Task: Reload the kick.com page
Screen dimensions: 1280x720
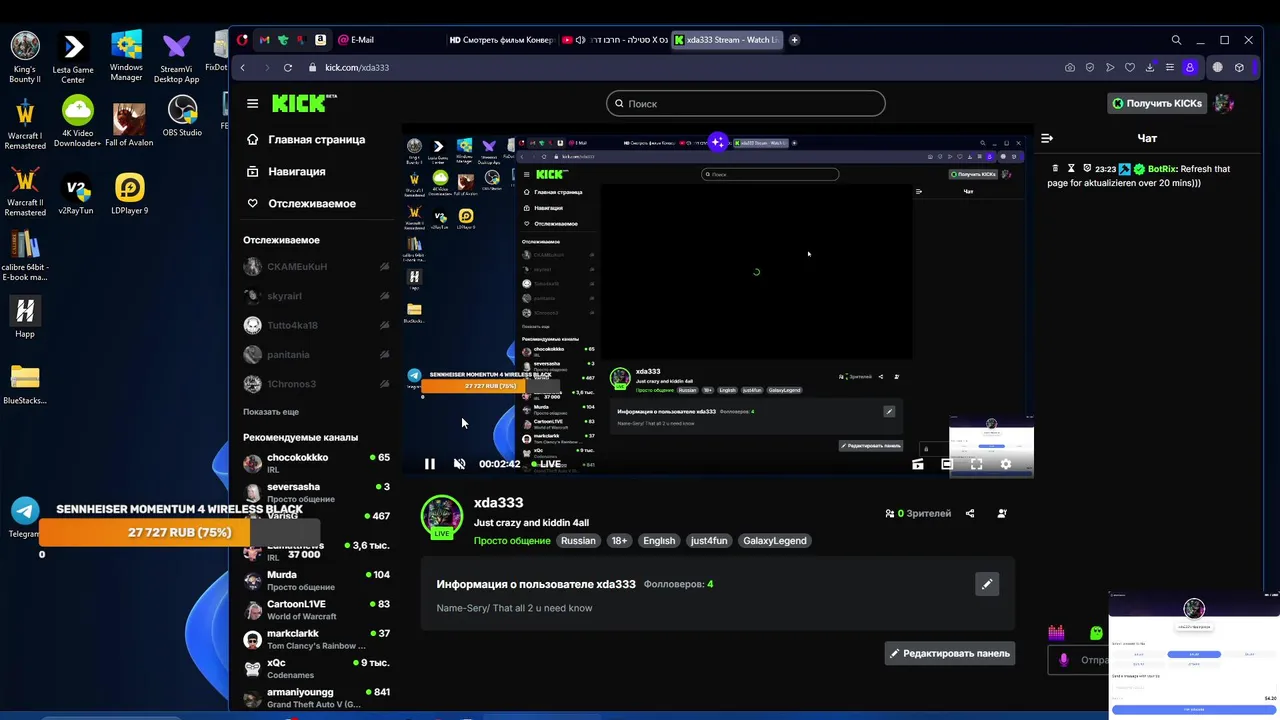Action: 288,67
